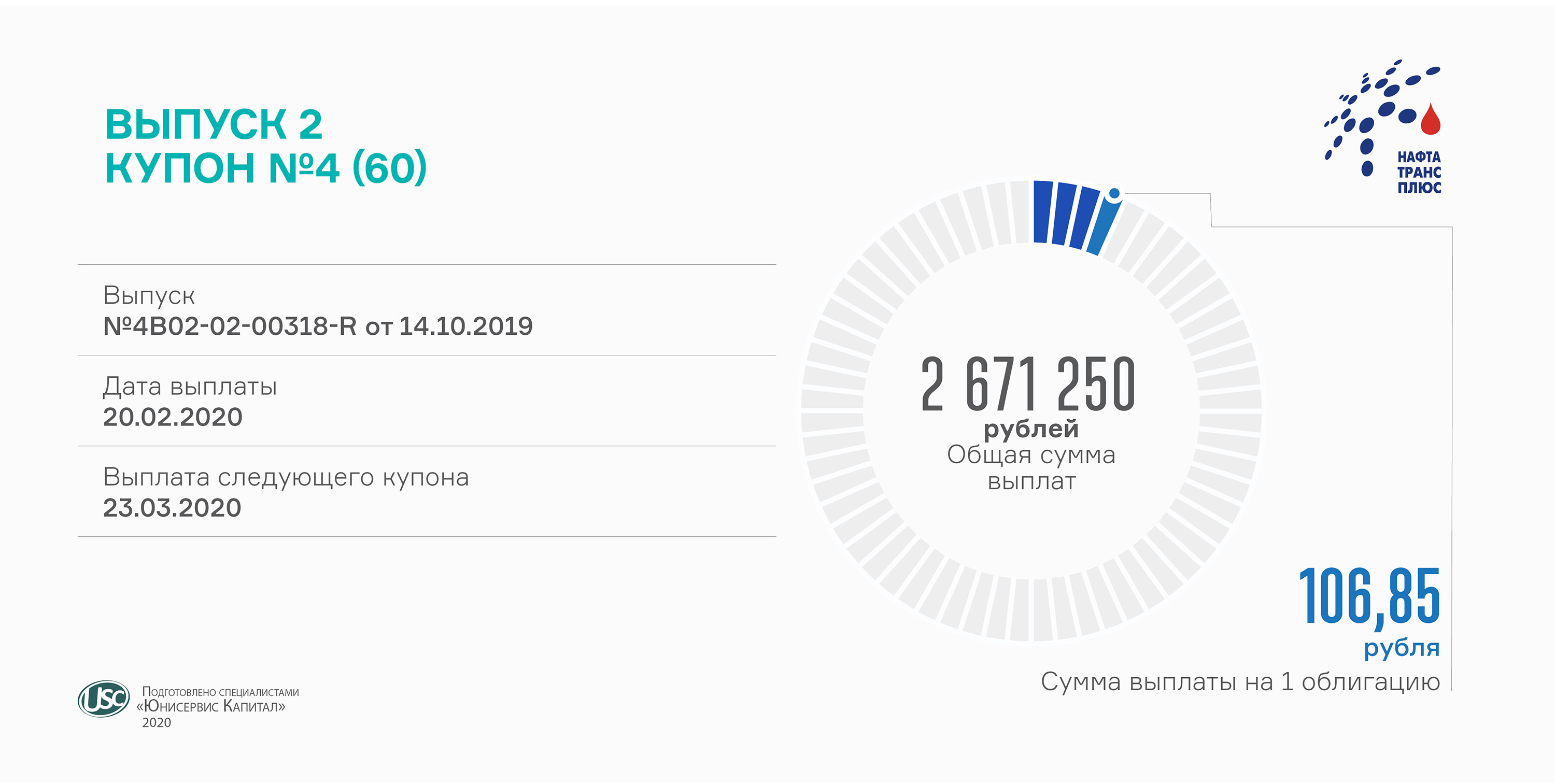Image resolution: width=1555 pixels, height=784 pixels.
Task: Select the first dark blue ring segment
Action: (1043, 211)
